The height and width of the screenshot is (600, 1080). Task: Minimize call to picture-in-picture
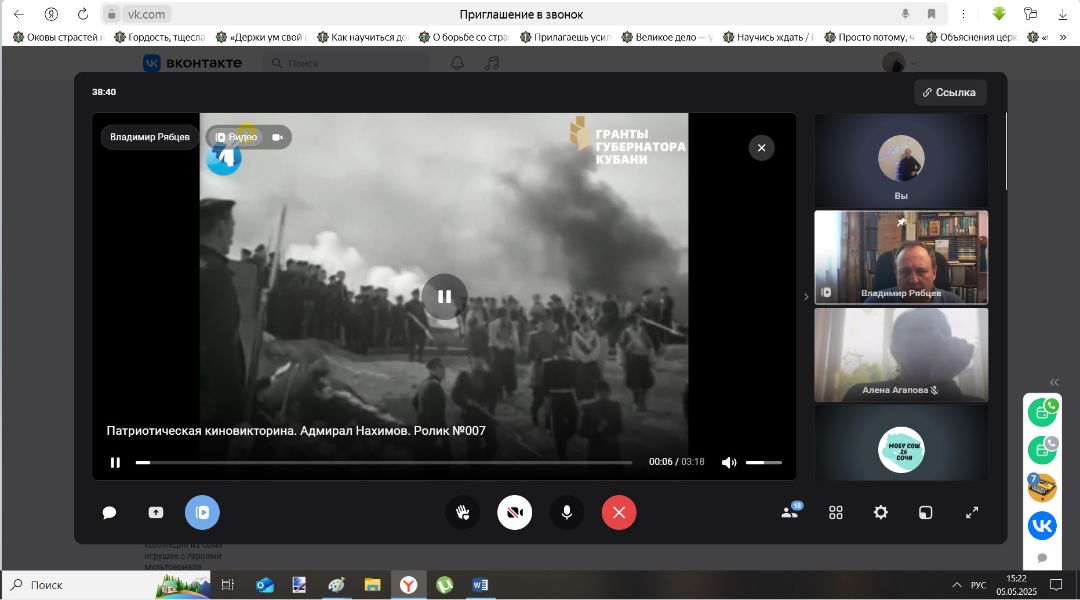[926, 513]
